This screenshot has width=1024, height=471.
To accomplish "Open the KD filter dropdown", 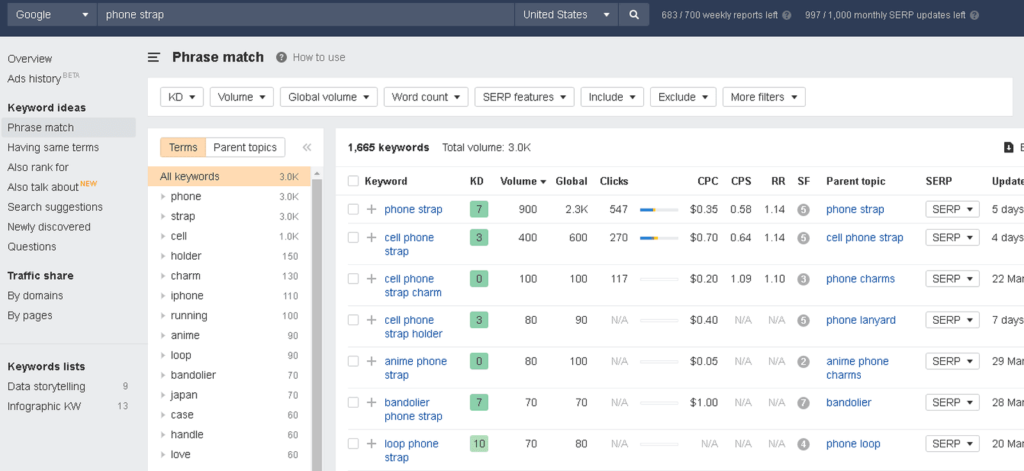I will click(x=182, y=97).
